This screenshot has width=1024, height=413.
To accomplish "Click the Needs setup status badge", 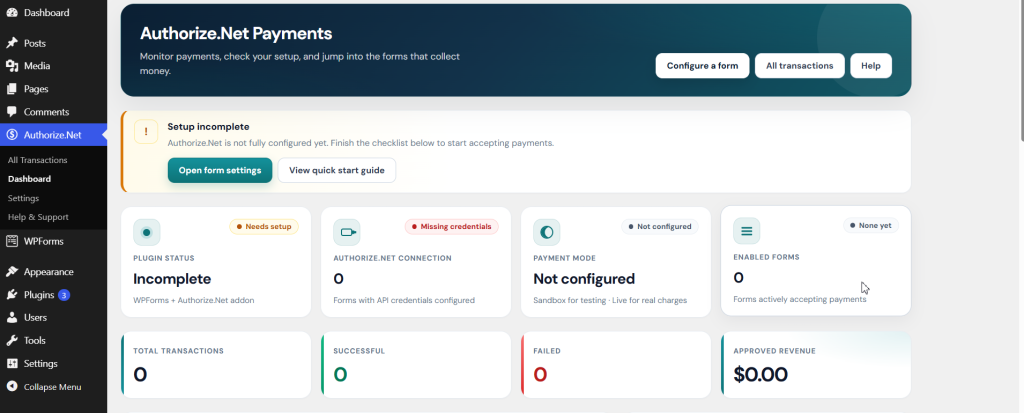I will pyautogui.click(x=264, y=226).
